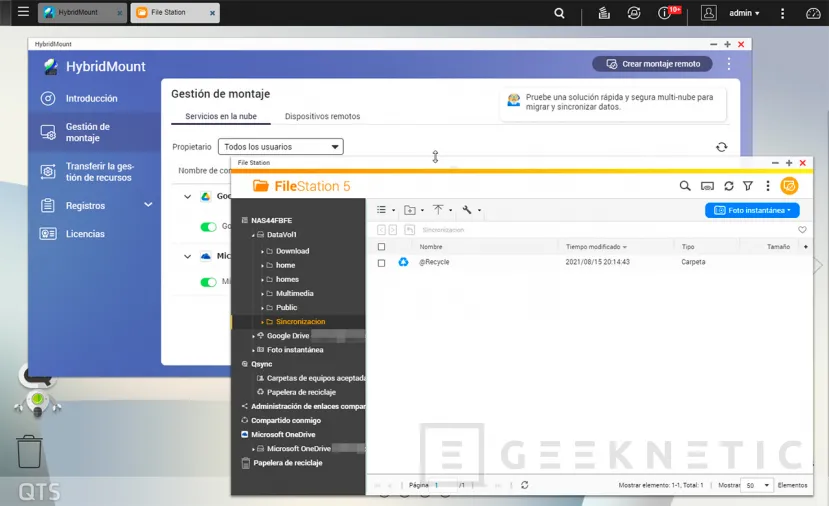Open Introducción in HybridMount sidebar
This screenshot has width=829, height=506.
pos(91,98)
